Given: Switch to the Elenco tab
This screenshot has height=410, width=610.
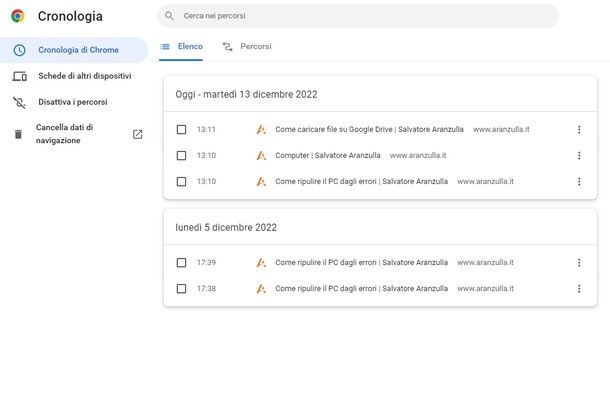Looking at the screenshot, I should [181, 47].
